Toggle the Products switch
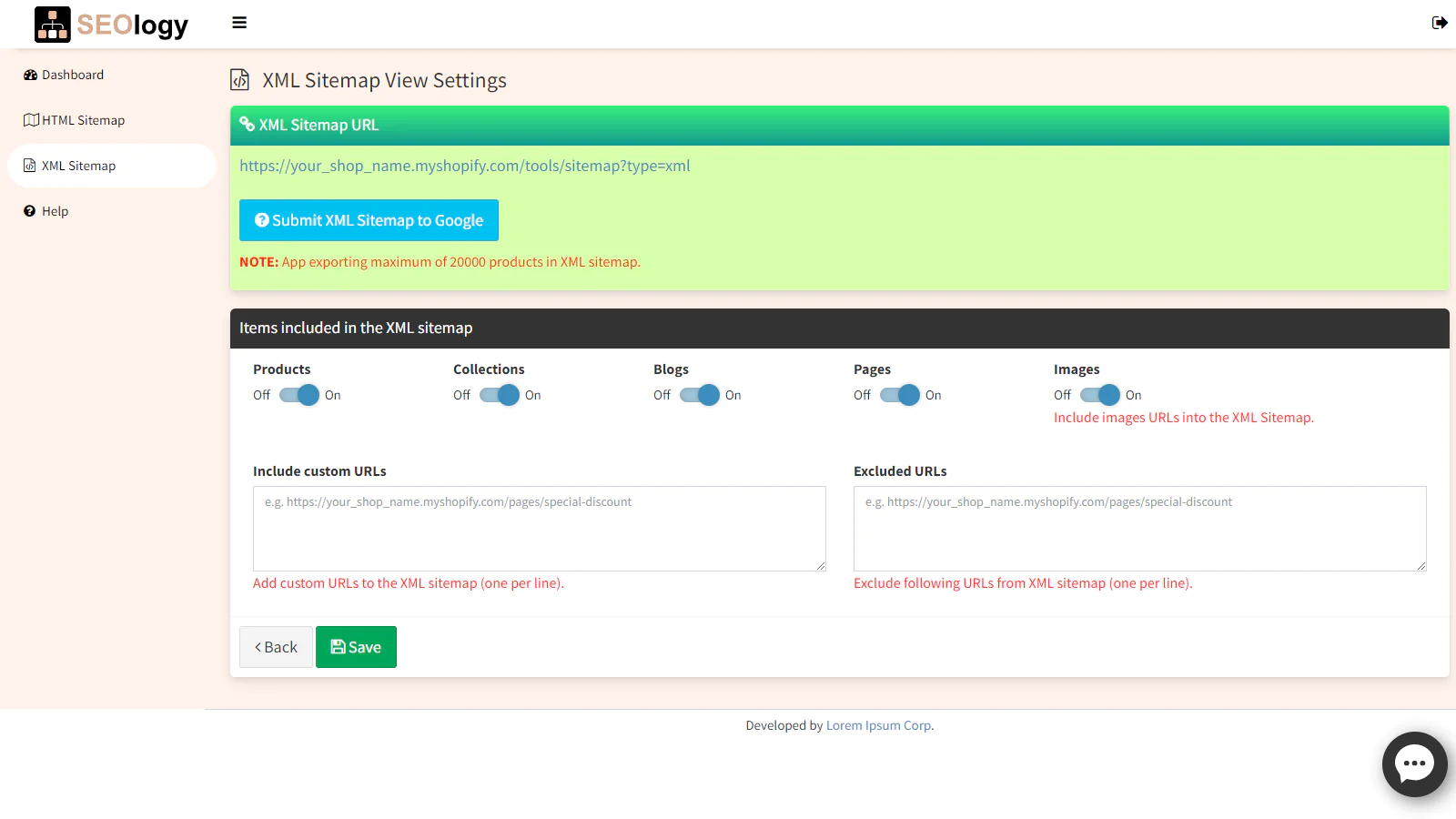Screen dimensions: 1456x819 298,395
